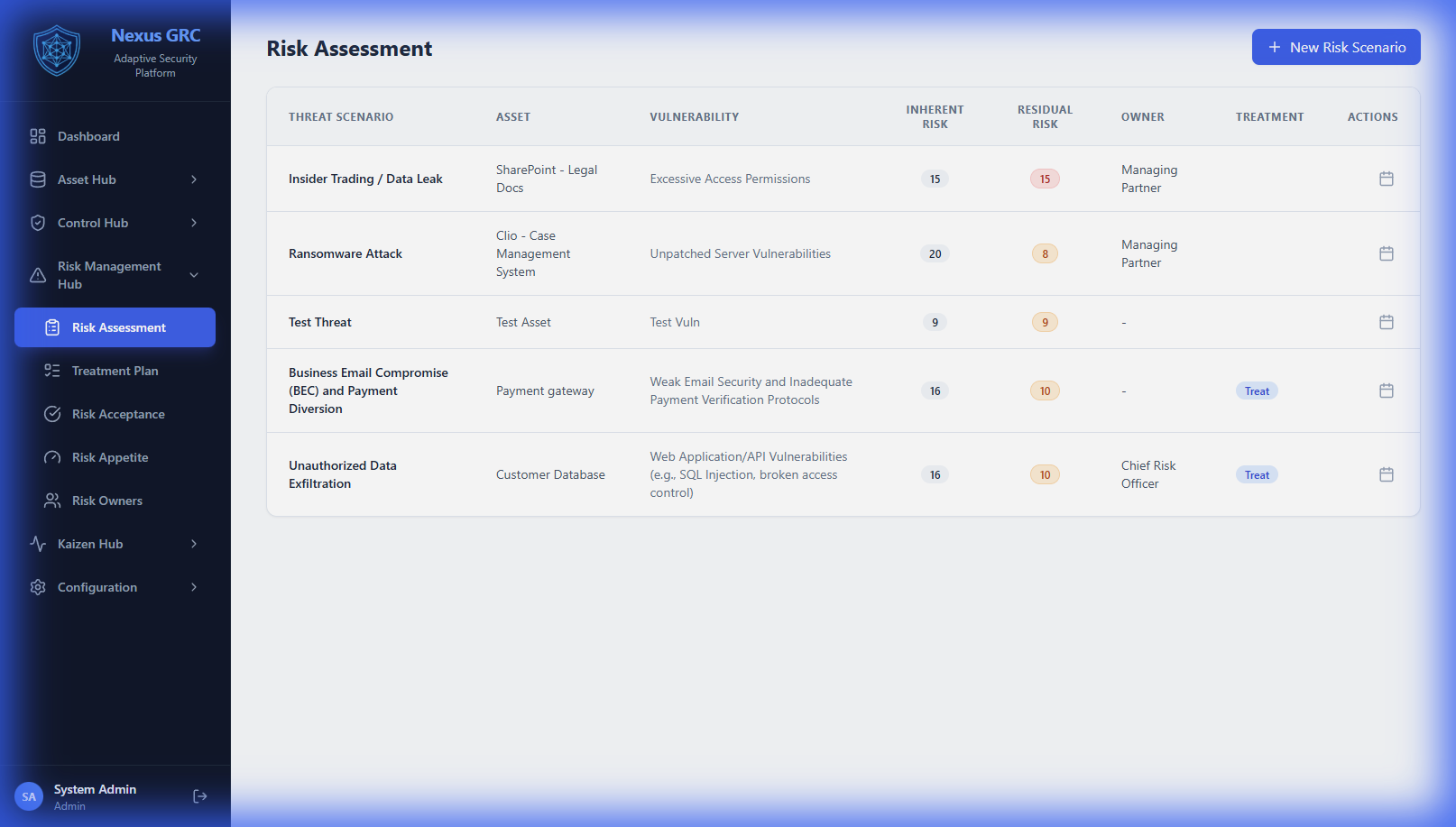Click the Configuration gear icon
The height and width of the screenshot is (827, 1456).
37,587
